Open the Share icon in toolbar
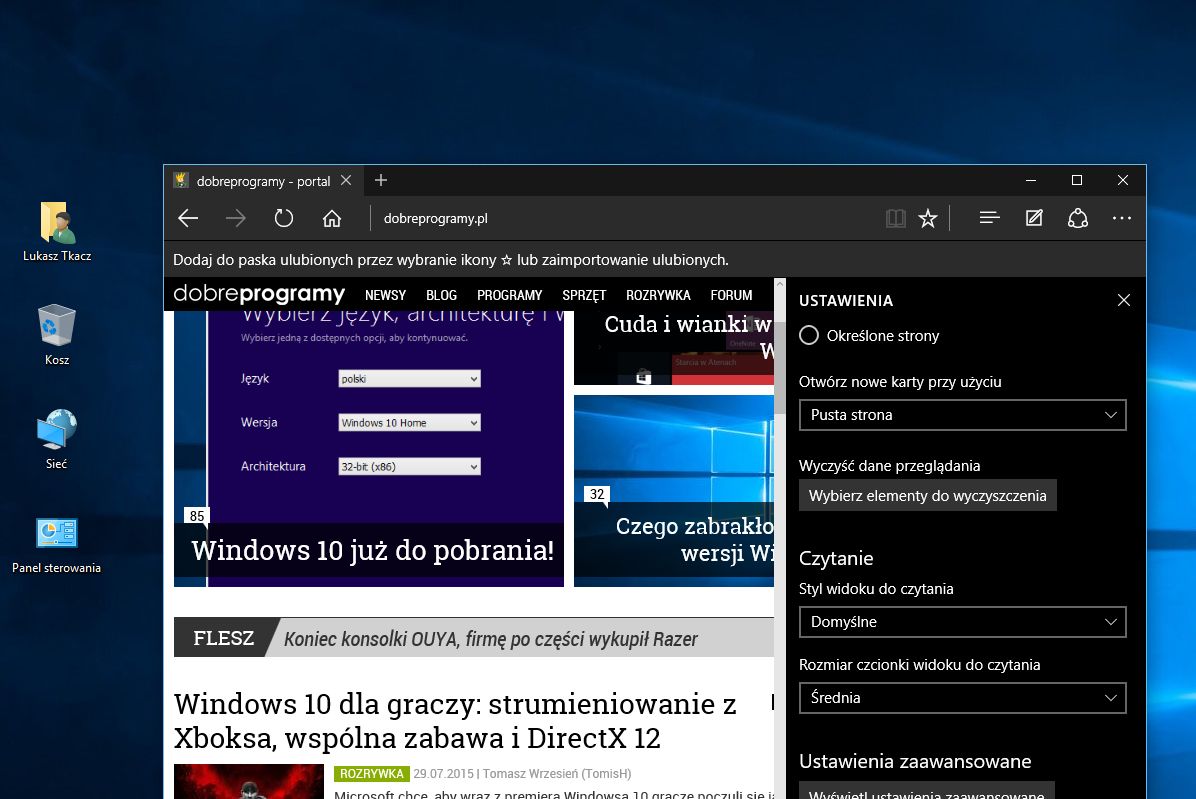This screenshot has height=799, width=1196. (x=1078, y=218)
